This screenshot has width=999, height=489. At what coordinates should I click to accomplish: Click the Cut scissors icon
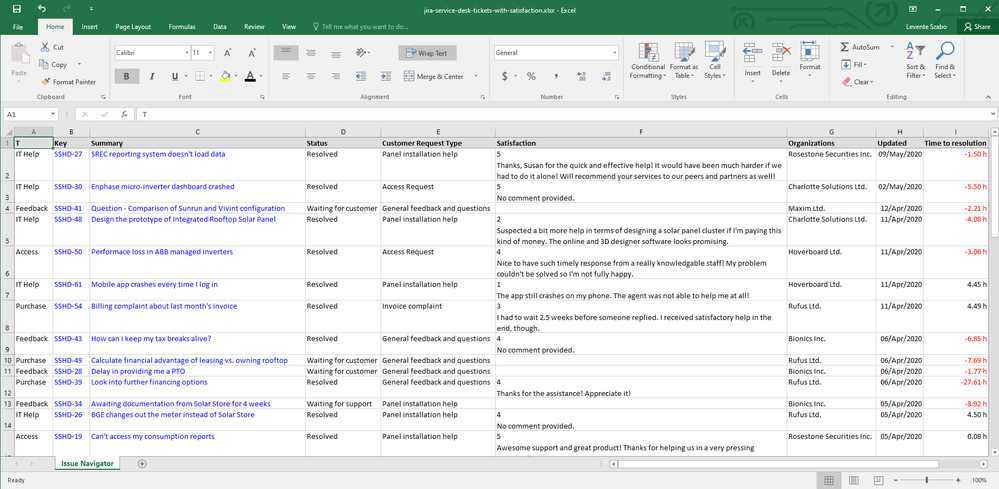[x=45, y=47]
